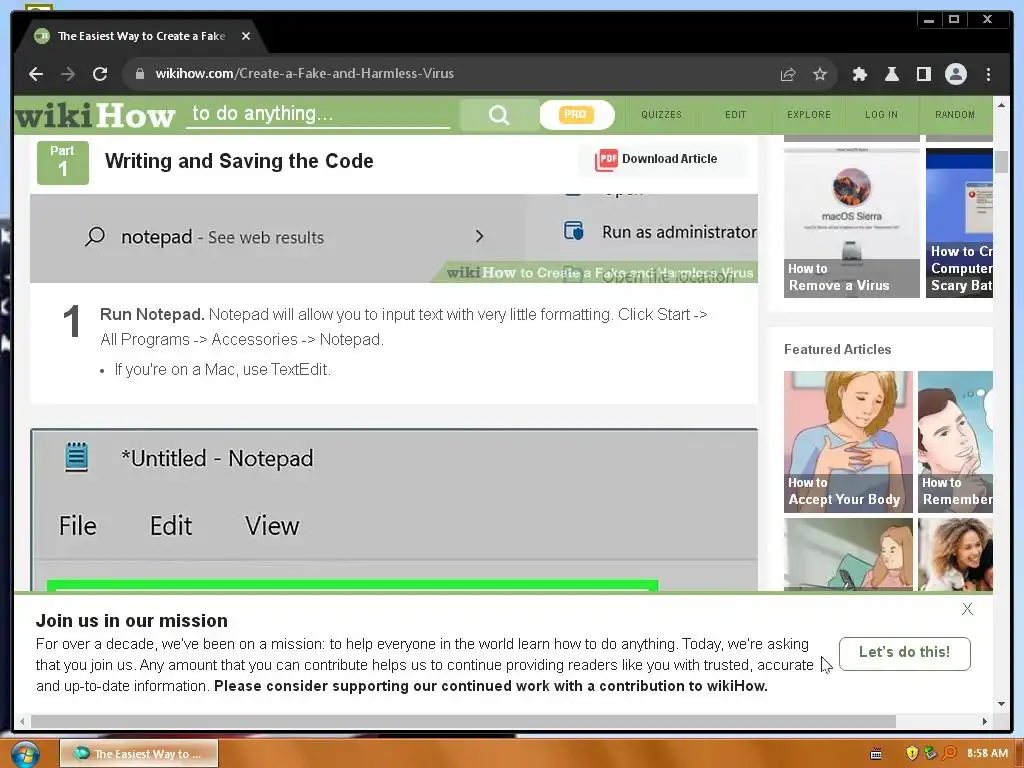This screenshot has width=1024, height=768.
Task: Go back with the browser back arrow
Action: [36, 74]
